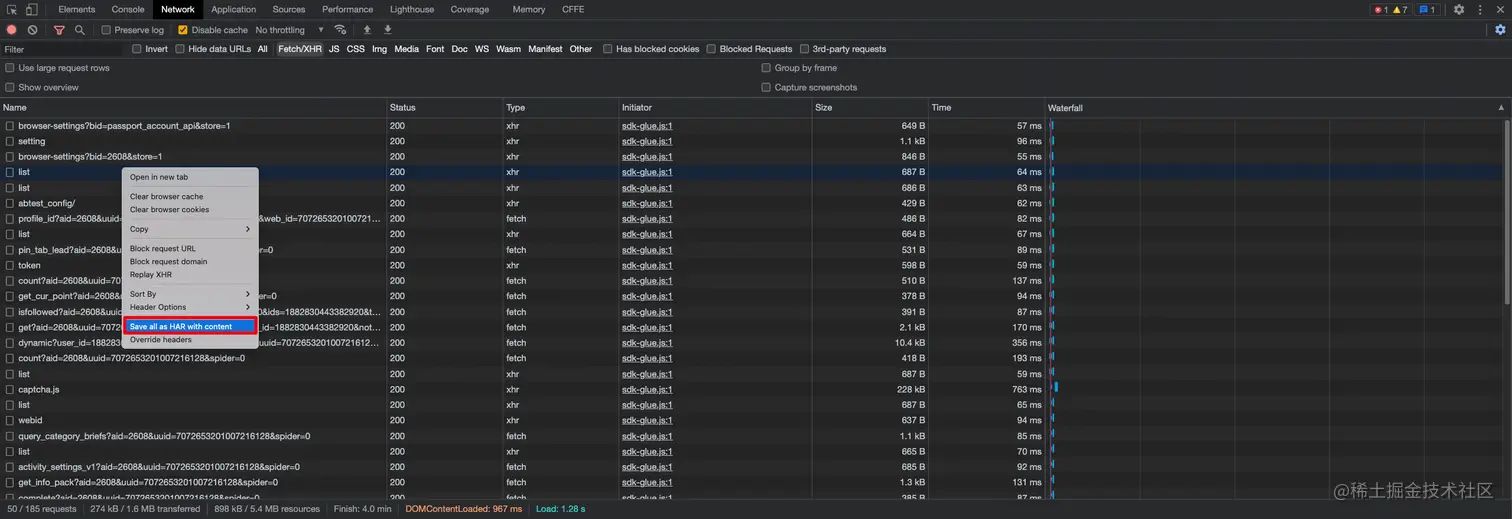This screenshot has height=519, width=1512.
Task: Open the network search magnifier icon
Action: 80,30
